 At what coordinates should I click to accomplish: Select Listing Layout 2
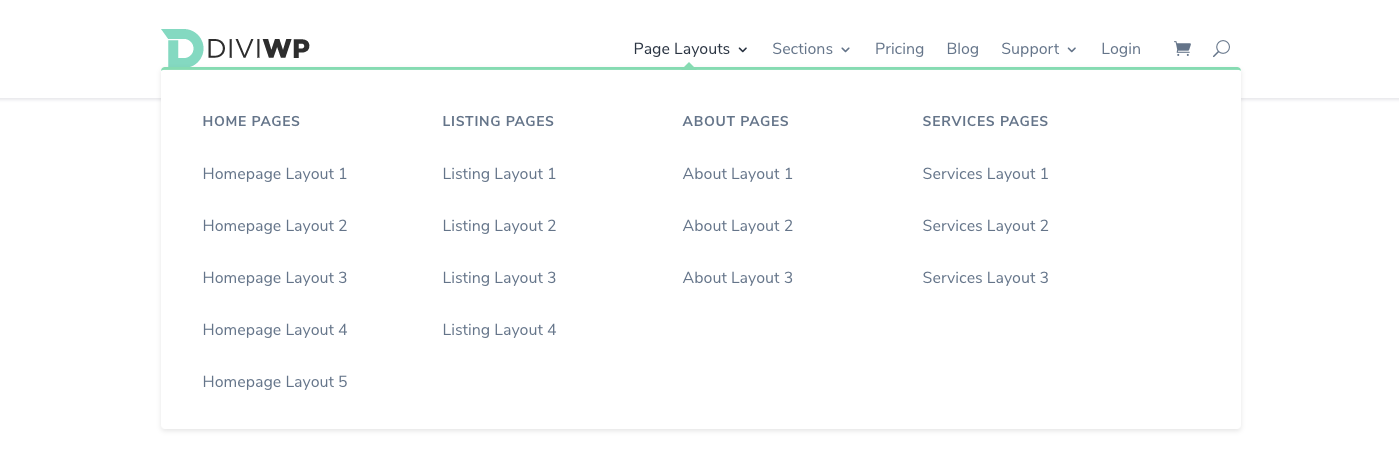(499, 226)
